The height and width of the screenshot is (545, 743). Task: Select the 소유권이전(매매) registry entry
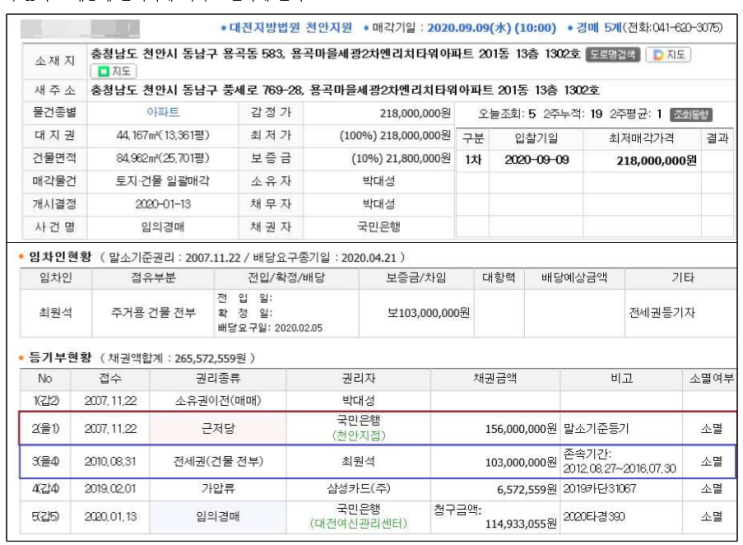[218, 401]
